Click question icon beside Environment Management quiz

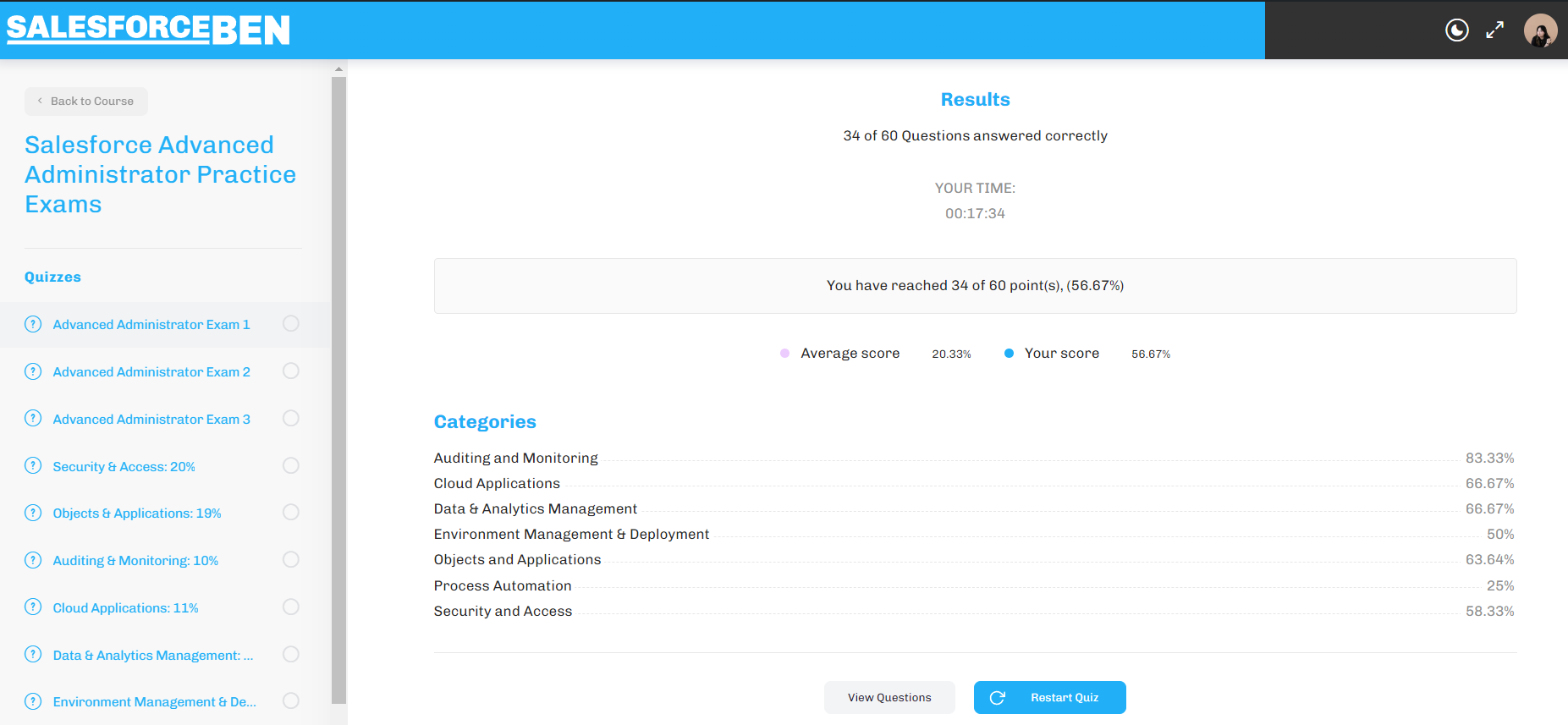point(33,701)
